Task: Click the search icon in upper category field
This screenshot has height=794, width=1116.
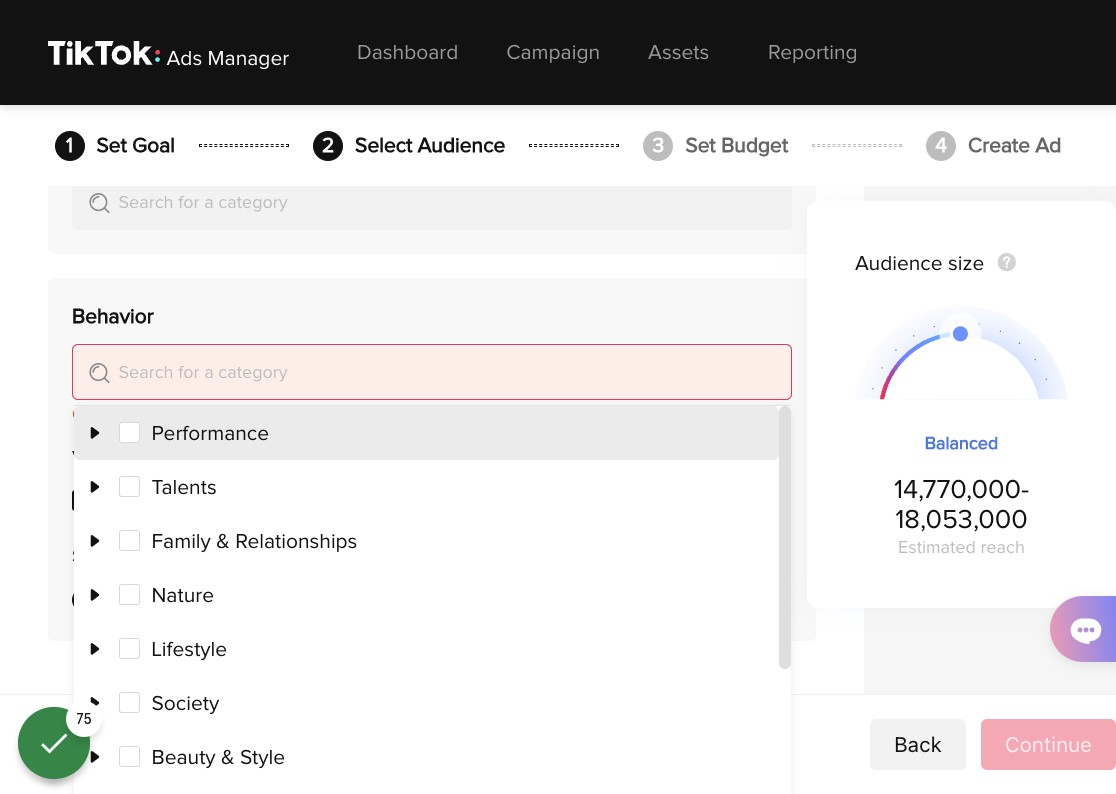Action: [x=99, y=203]
